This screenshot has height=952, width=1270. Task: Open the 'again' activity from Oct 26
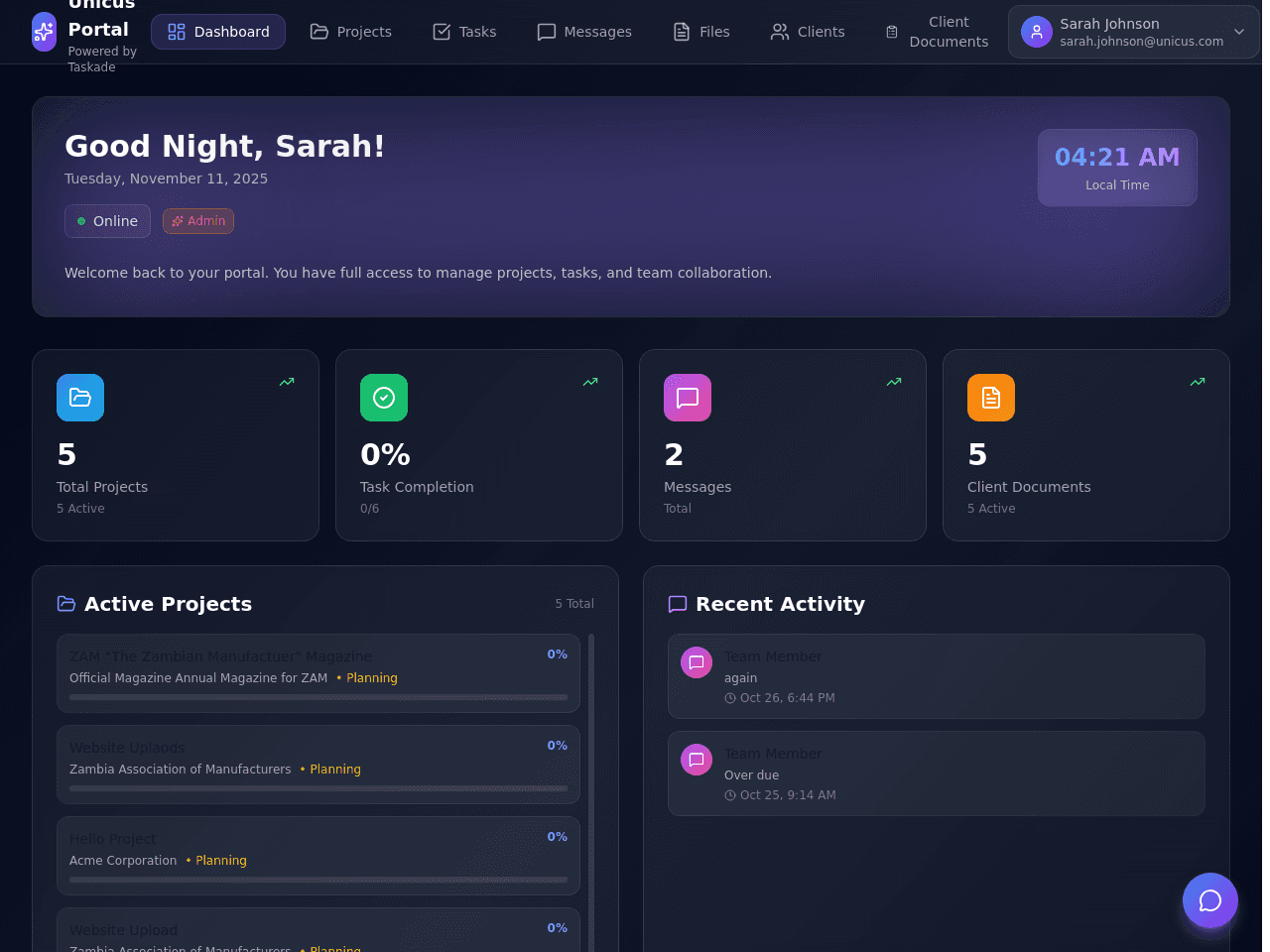point(937,676)
